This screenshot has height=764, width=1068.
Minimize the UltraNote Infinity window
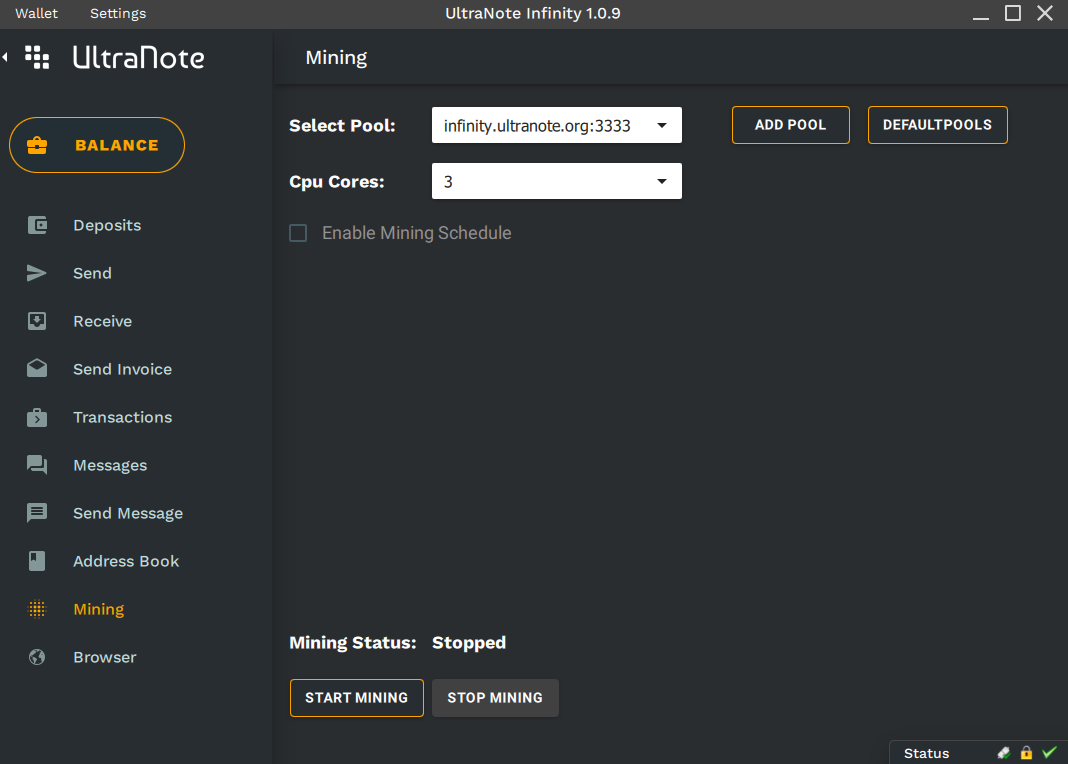(x=981, y=18)
